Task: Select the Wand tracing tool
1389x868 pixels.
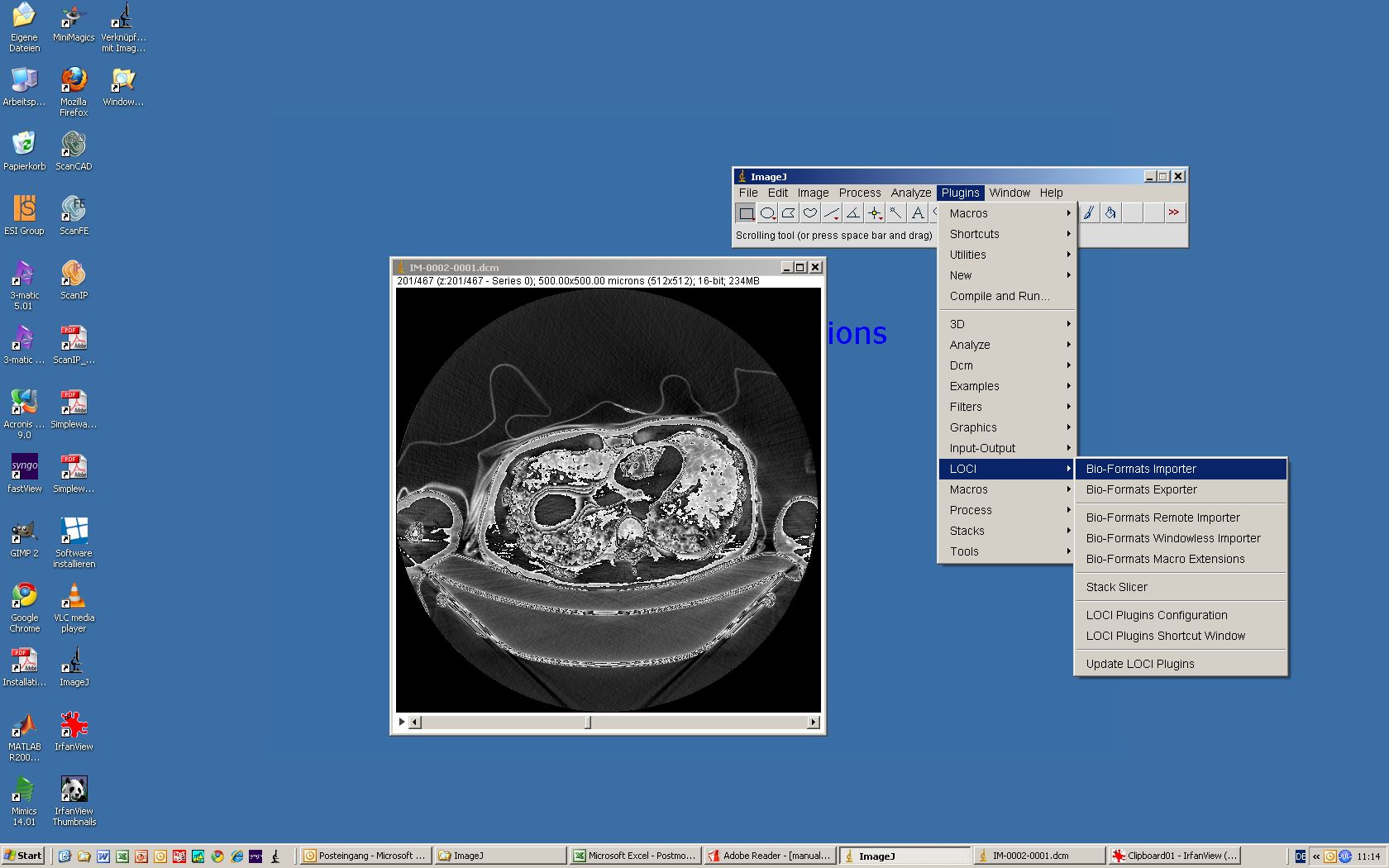Action: click(896, 213)
